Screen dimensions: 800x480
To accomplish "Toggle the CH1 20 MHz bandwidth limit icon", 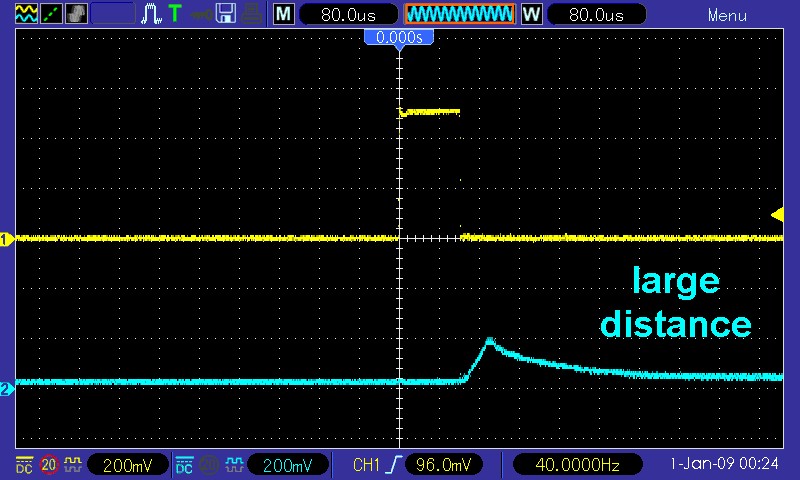I will tap(48, 465).
